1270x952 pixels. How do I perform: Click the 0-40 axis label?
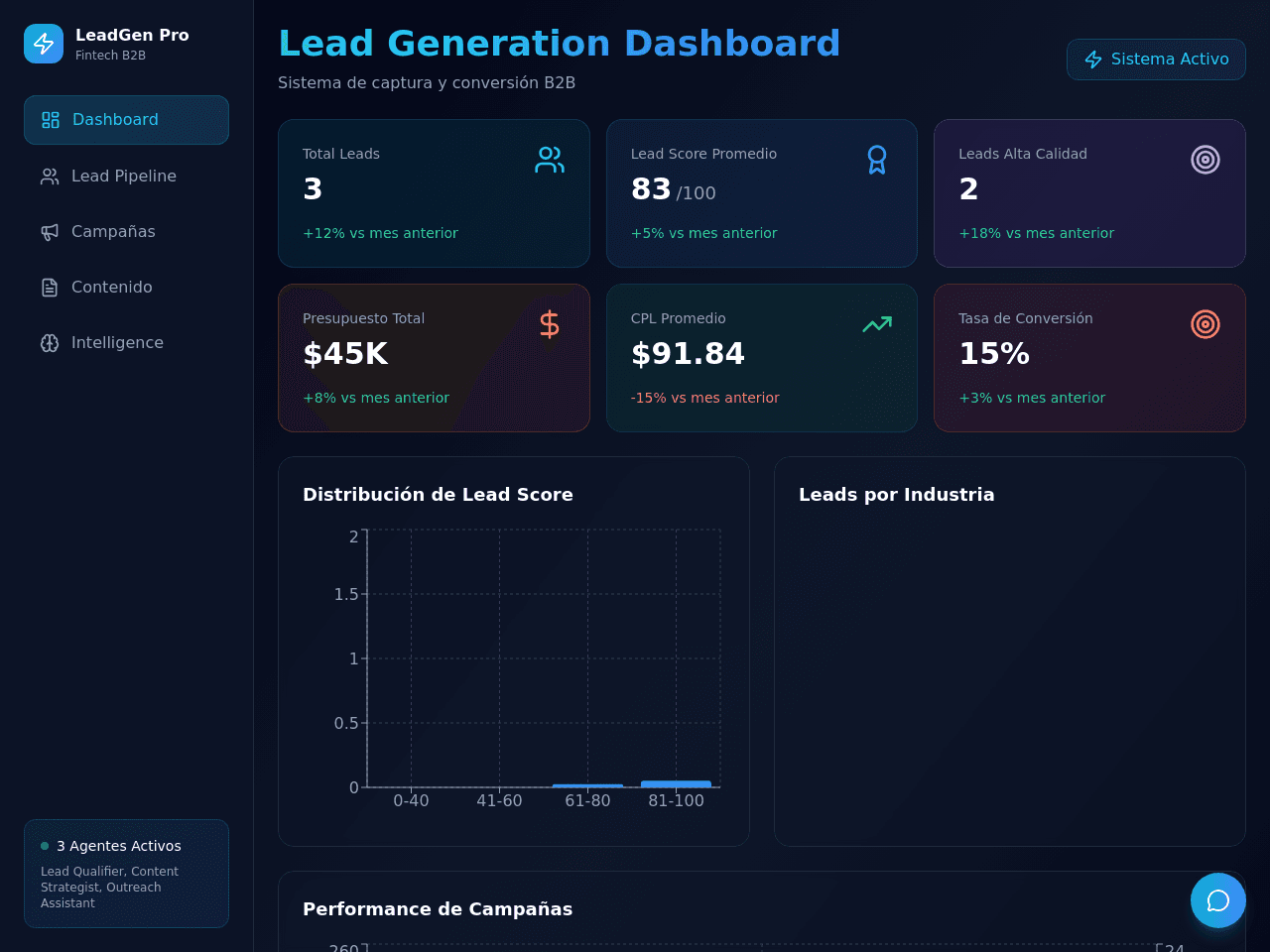(411, 800)
